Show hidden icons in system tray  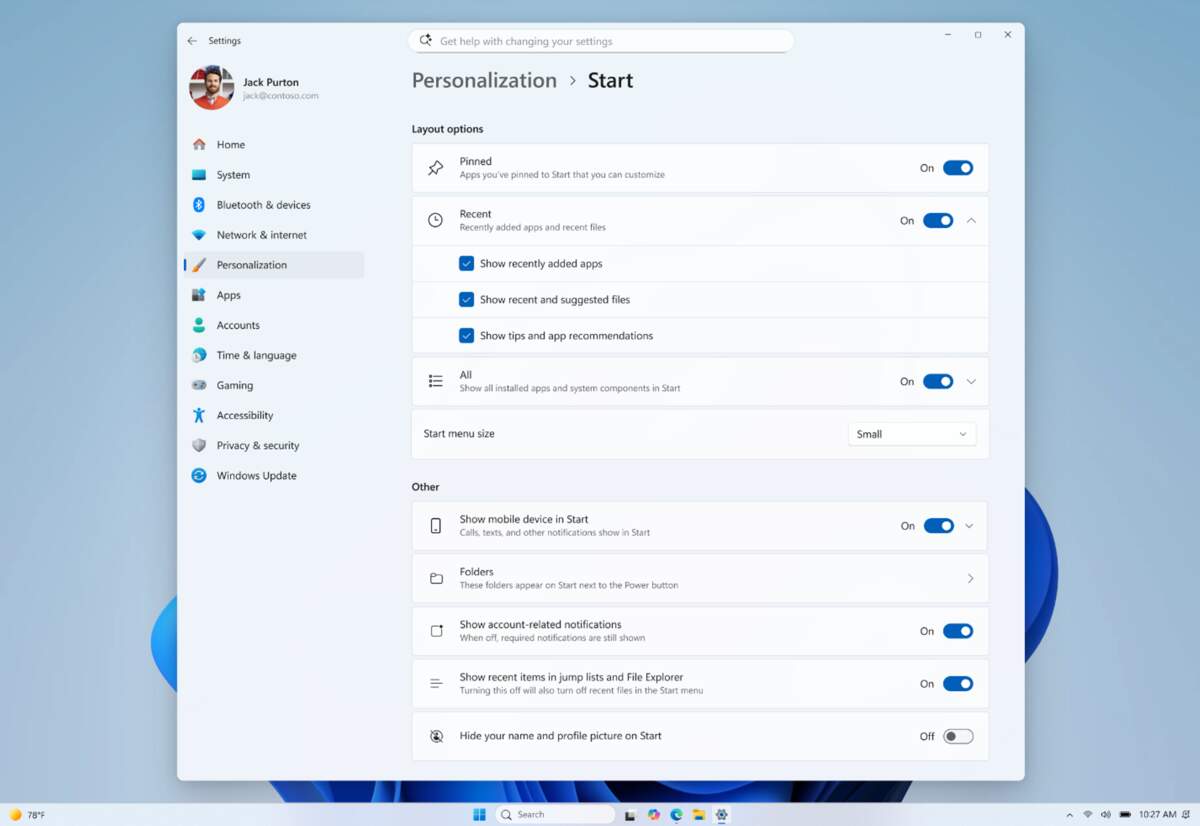pyautogui.click(x=1069, y=815)
